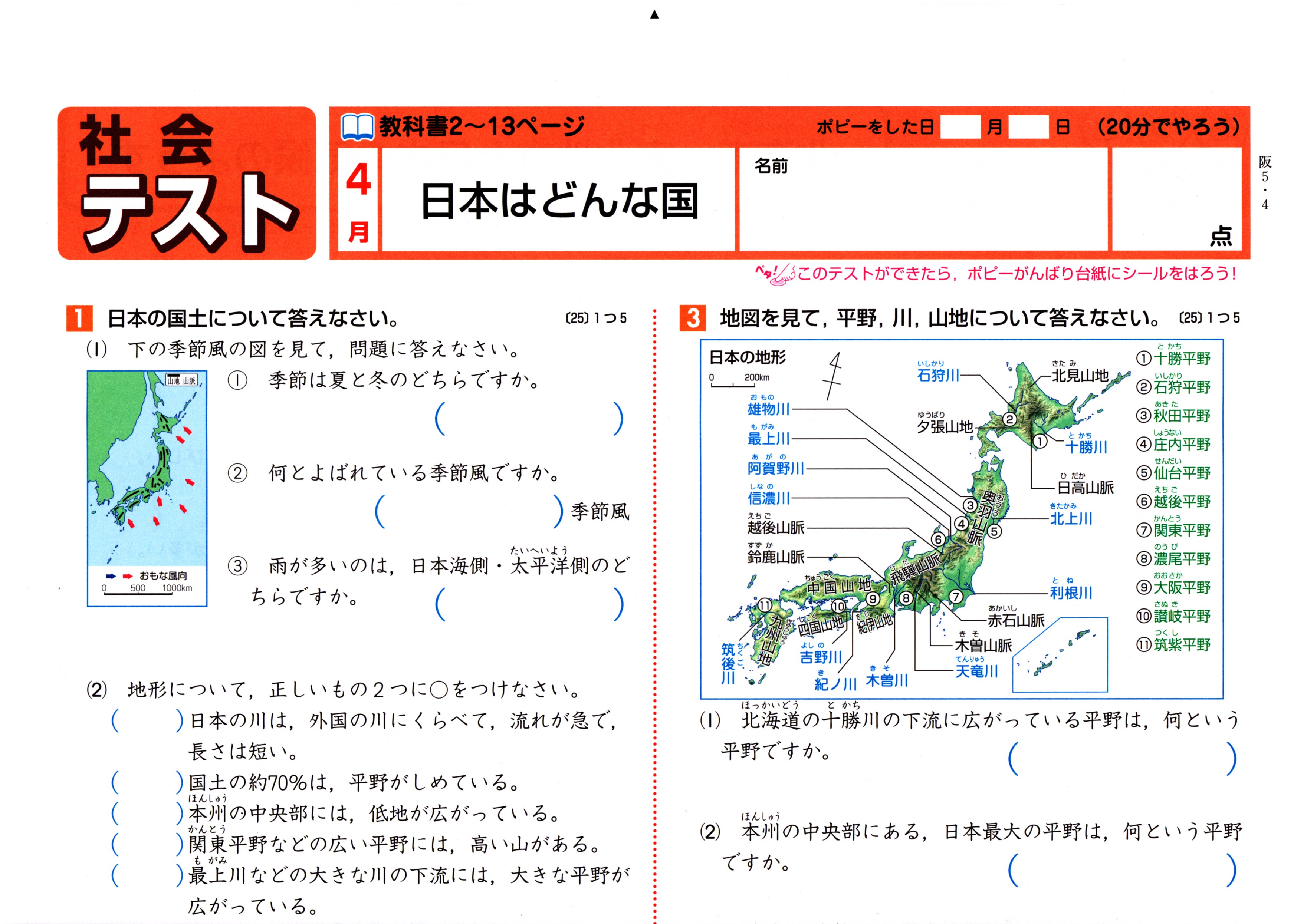Click the answer blank for 日本最大の平野 question
This screenshot has height=924, width=1294.
coord(1123,869)
